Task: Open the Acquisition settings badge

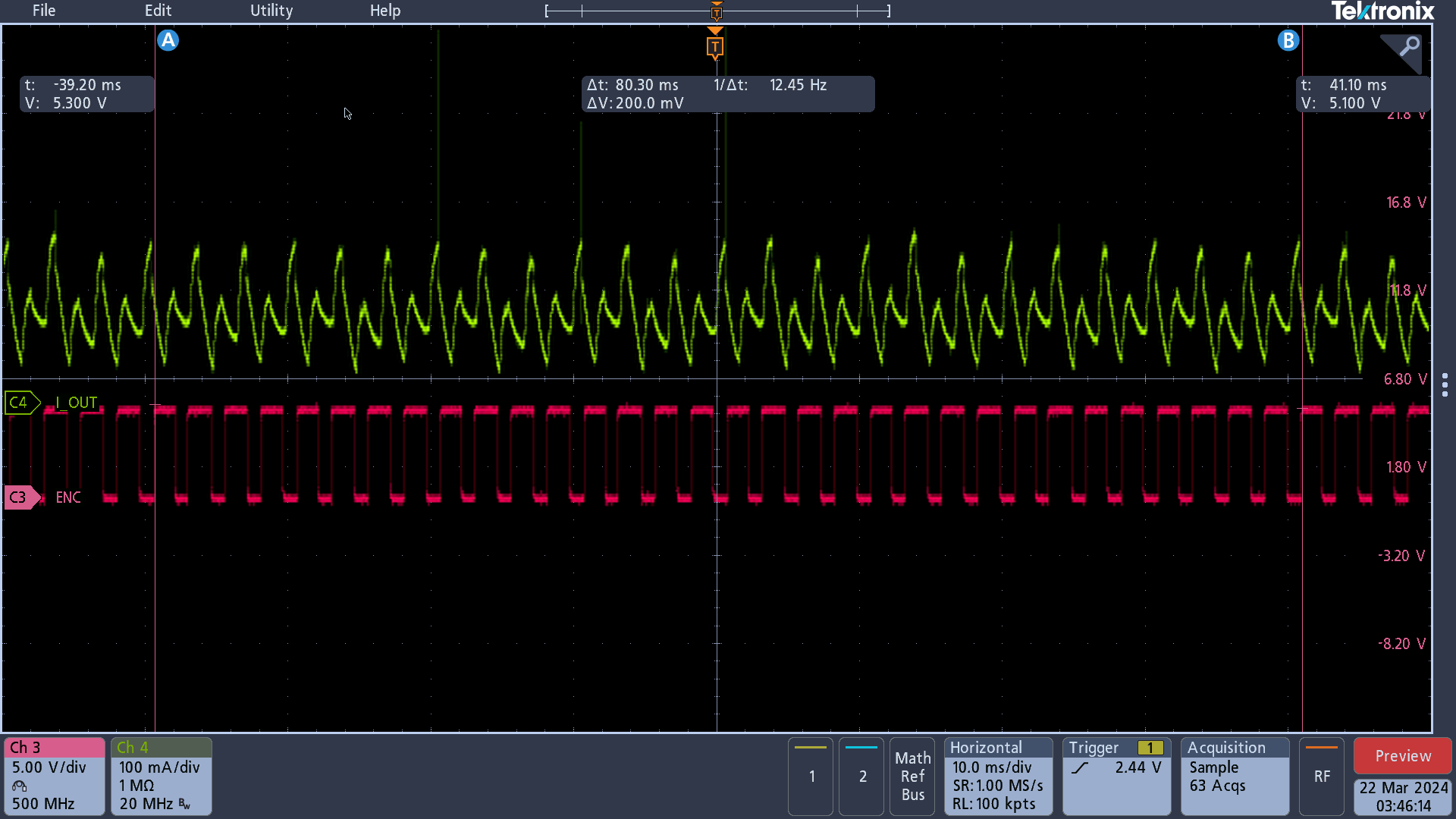Action: [1234, 776]
